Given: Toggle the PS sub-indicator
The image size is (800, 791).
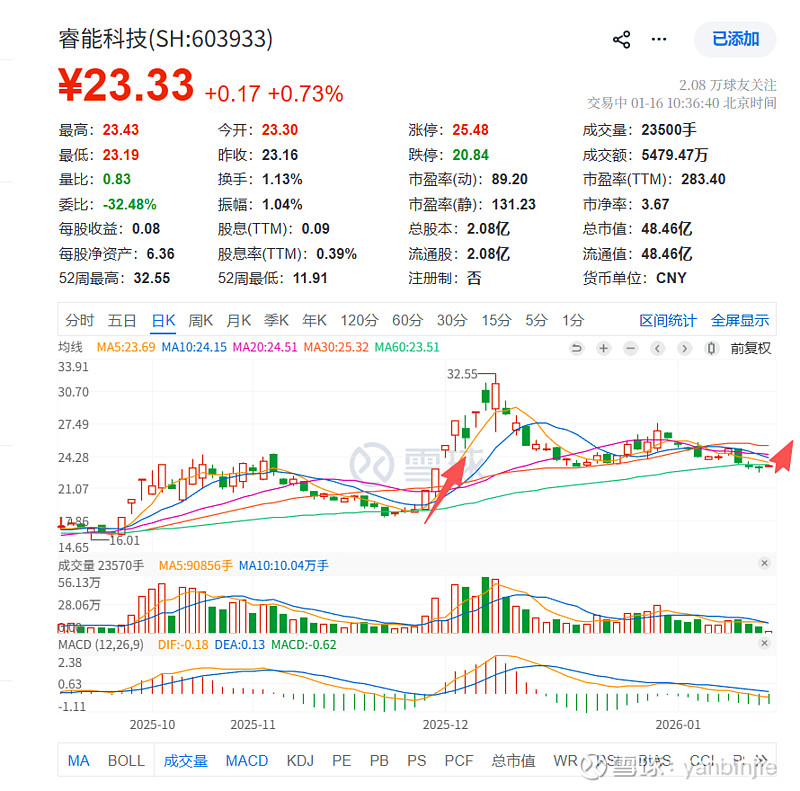Looking at the screenshot, I should (416, 760).
